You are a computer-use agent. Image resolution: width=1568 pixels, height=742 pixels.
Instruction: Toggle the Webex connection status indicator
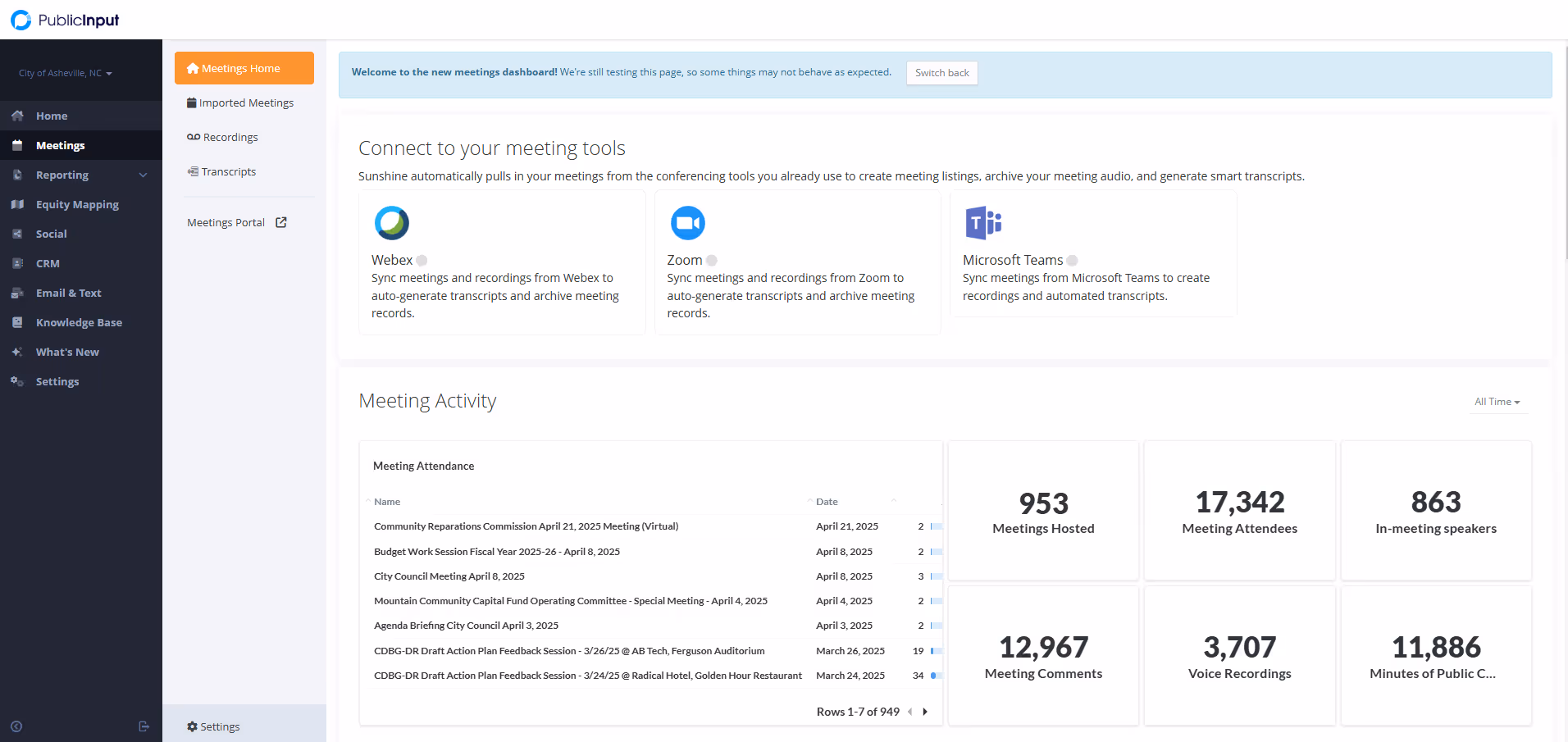(x=422, y=261)
